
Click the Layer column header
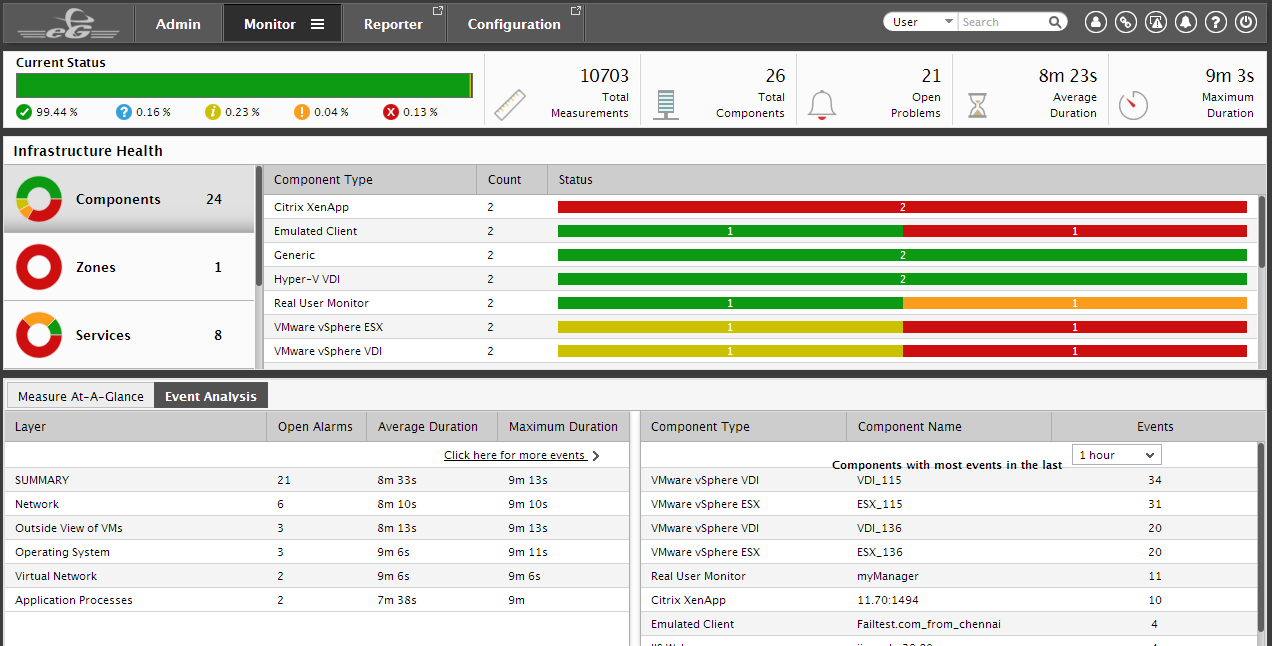pyautogui.click(x=136, y=427)
